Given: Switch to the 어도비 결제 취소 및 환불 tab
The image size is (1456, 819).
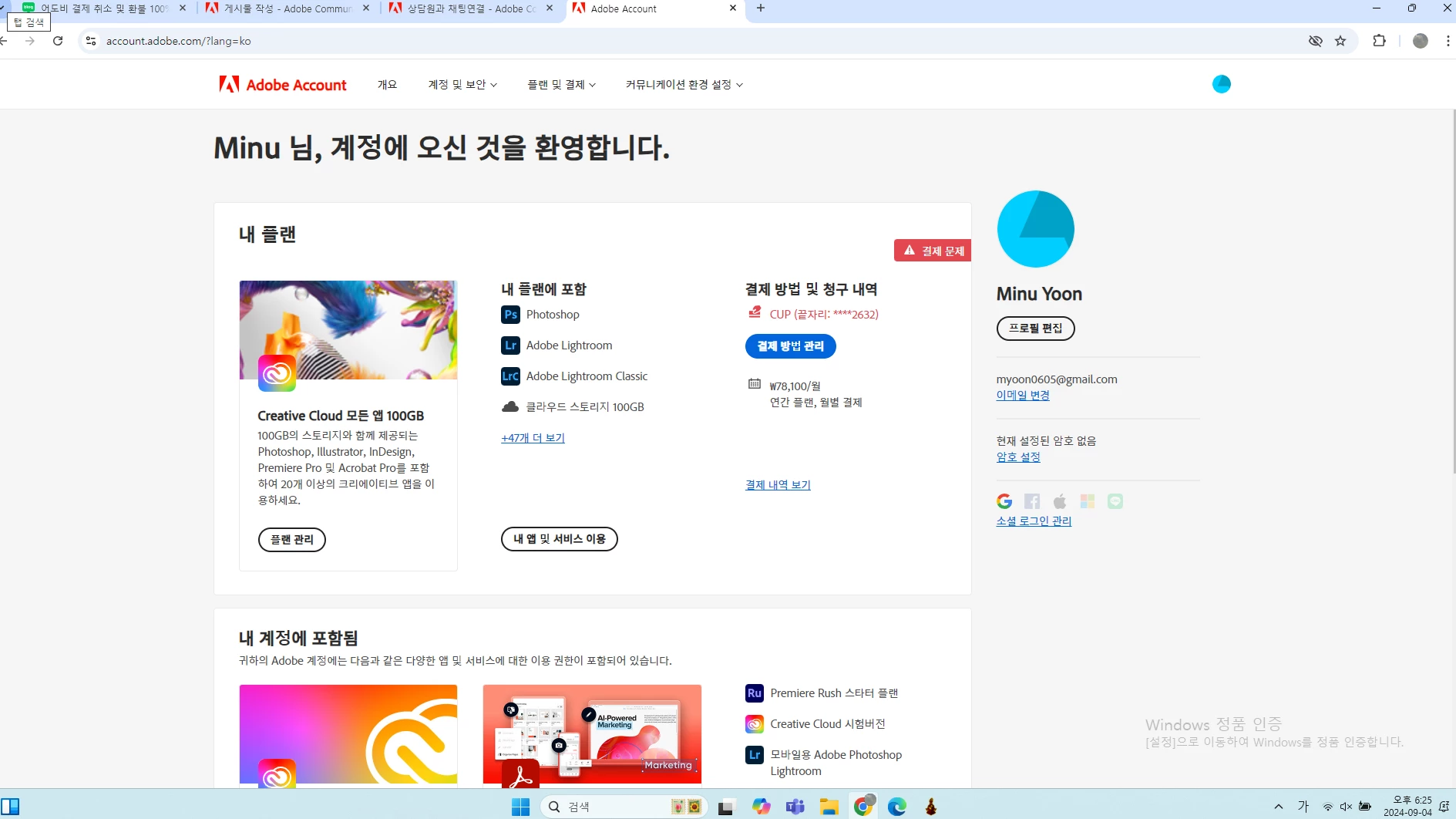Looking at the screenshot, I should click(x=103, y=8).
